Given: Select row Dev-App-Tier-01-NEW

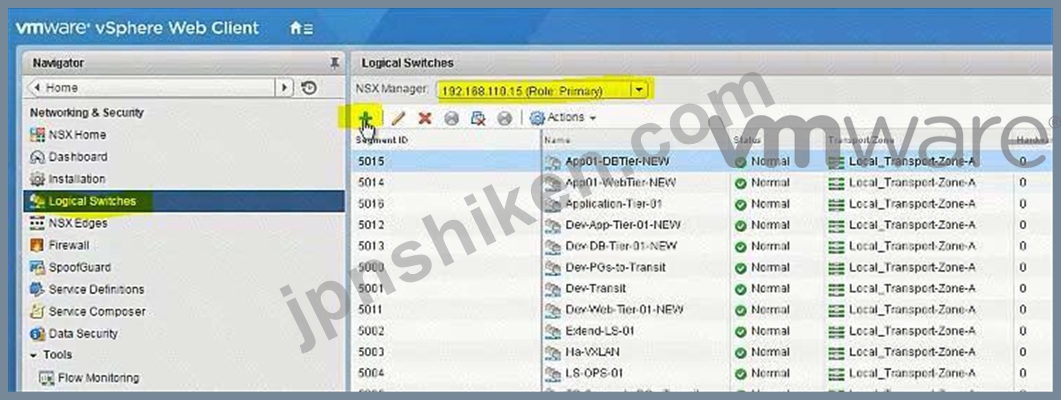Looking at the screenshot, I should 701,225.
